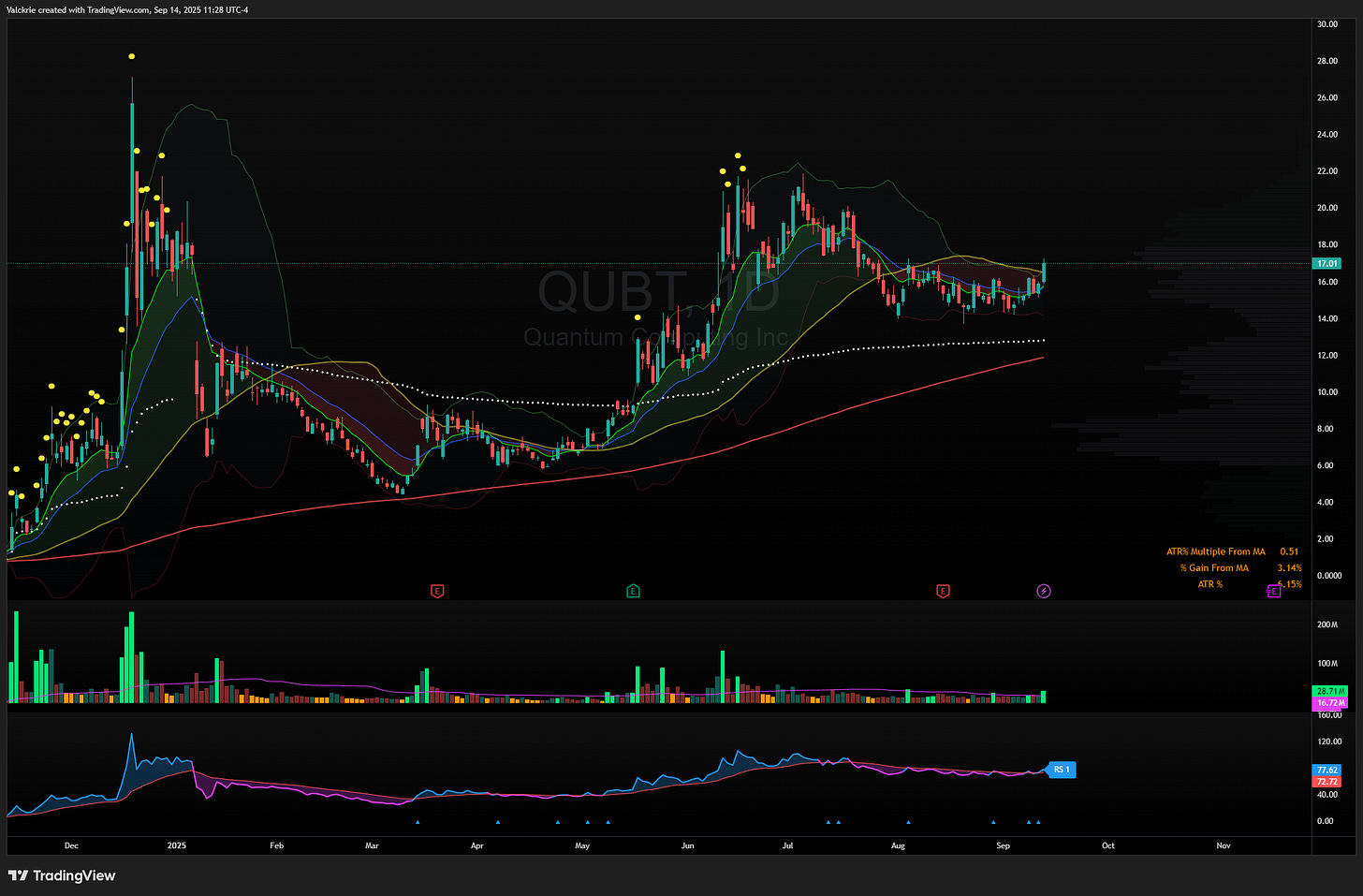The height and width of the screenshot is (896, 1363).
Task: Click the highest yellow dot above December spike
Action: click(132, 57)
